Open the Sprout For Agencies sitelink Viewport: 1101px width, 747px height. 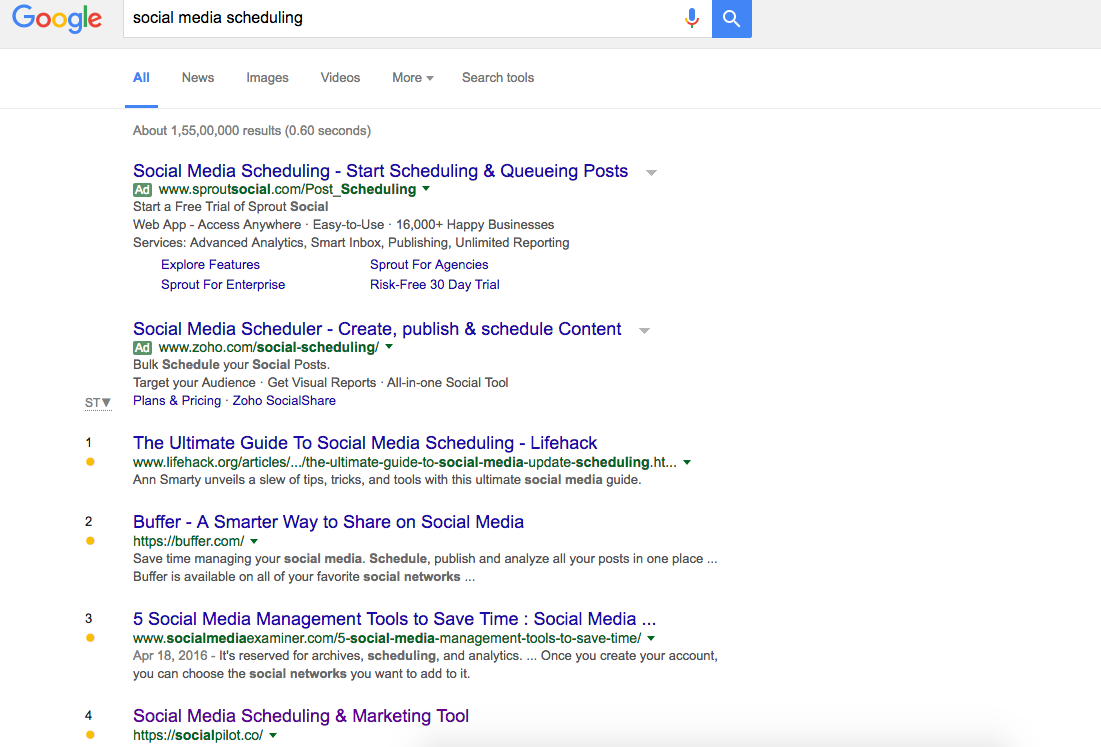point(429,265)
